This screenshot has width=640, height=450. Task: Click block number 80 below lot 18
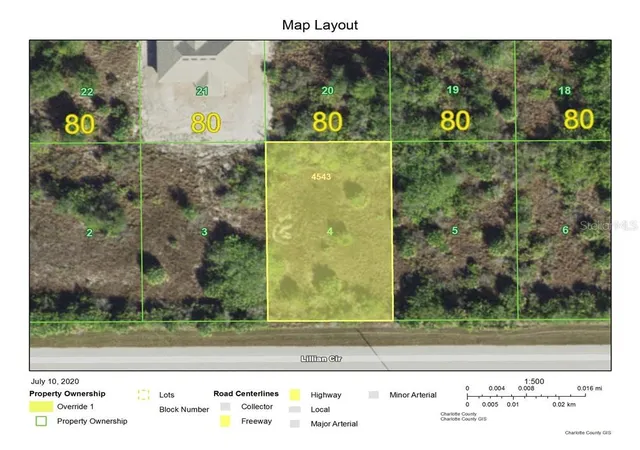(578, 119)
